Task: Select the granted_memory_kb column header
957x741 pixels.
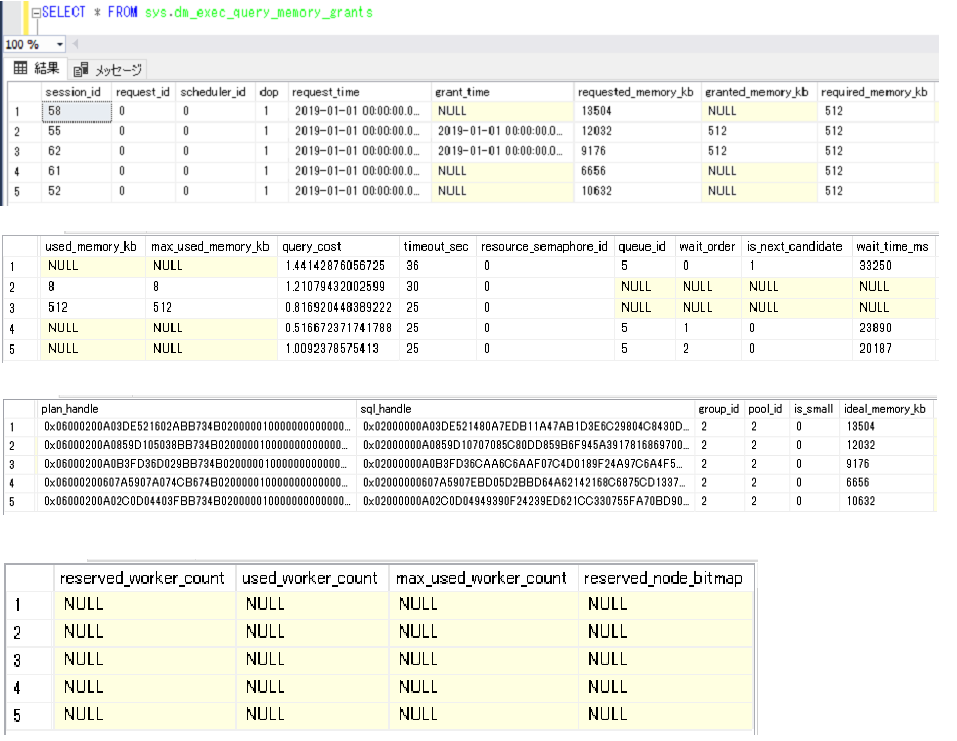Action: [759, 92]
